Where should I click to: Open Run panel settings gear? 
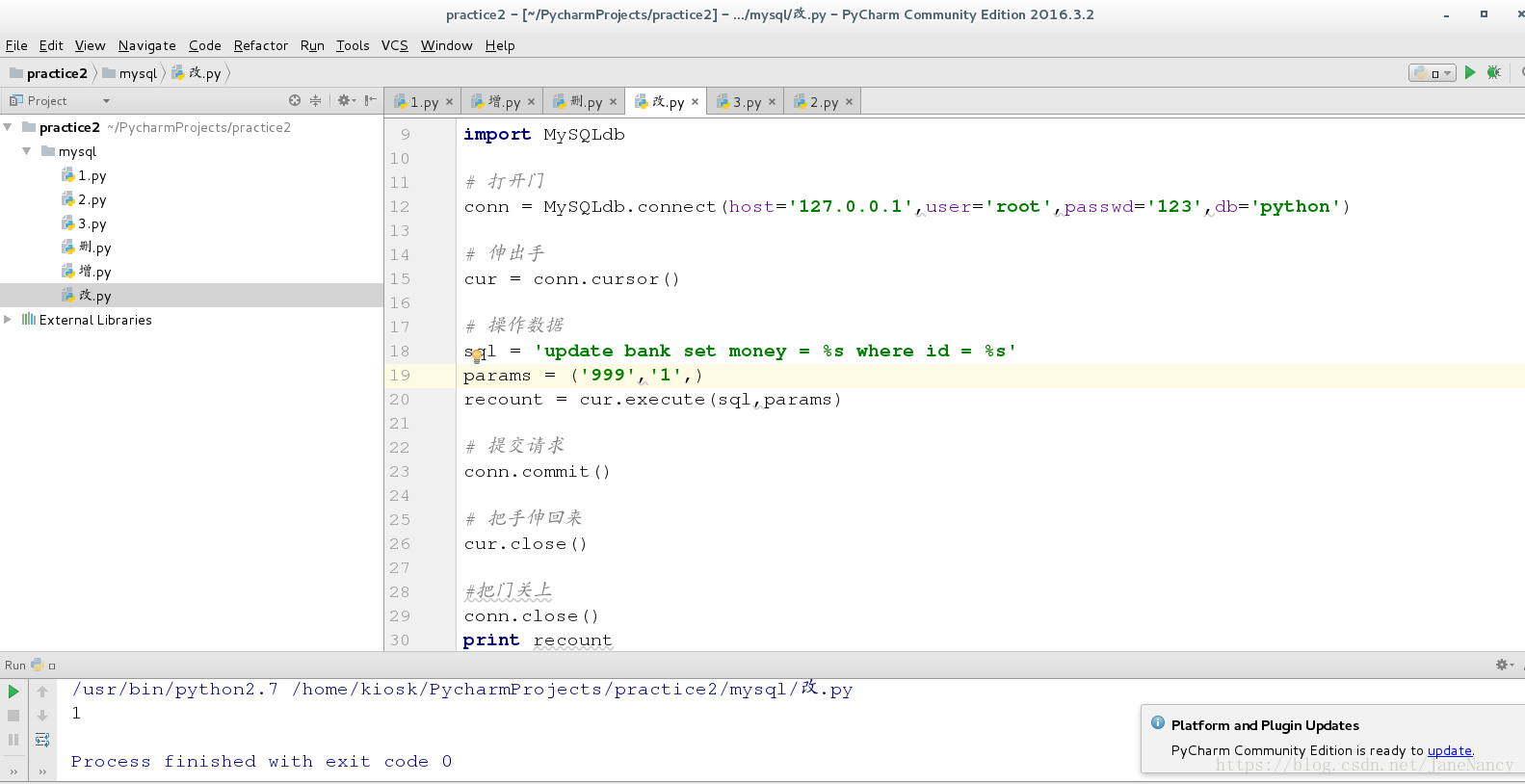click(1502, 665)
